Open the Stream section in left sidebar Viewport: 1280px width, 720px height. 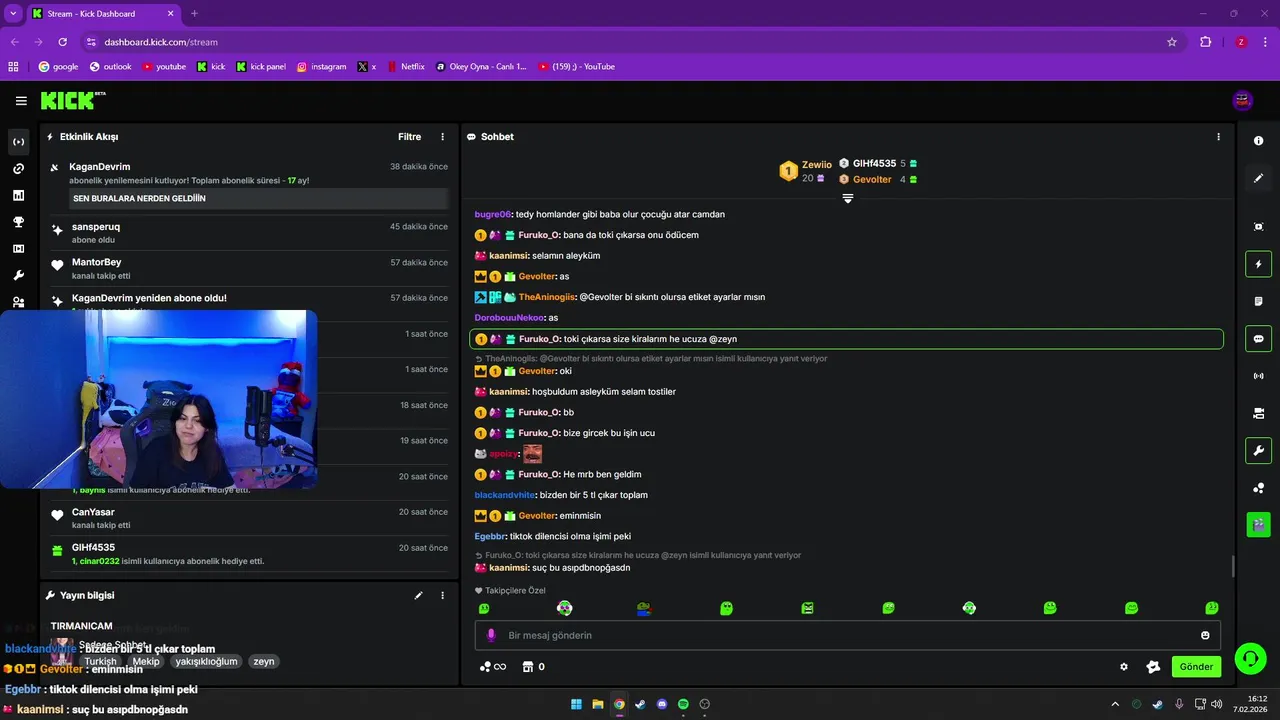18,142
